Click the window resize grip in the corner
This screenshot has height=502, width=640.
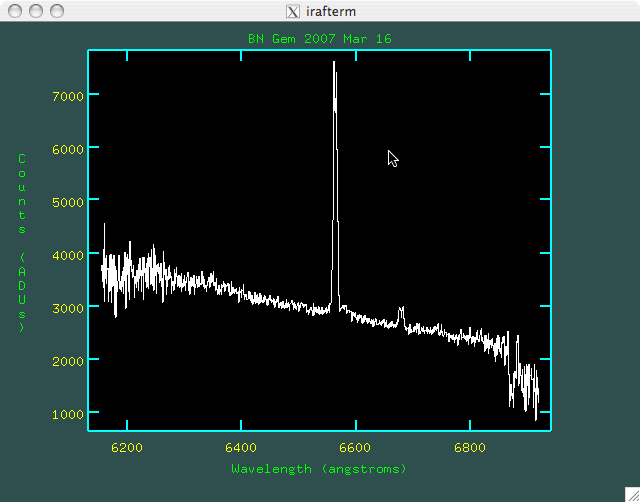coord(632,494)
